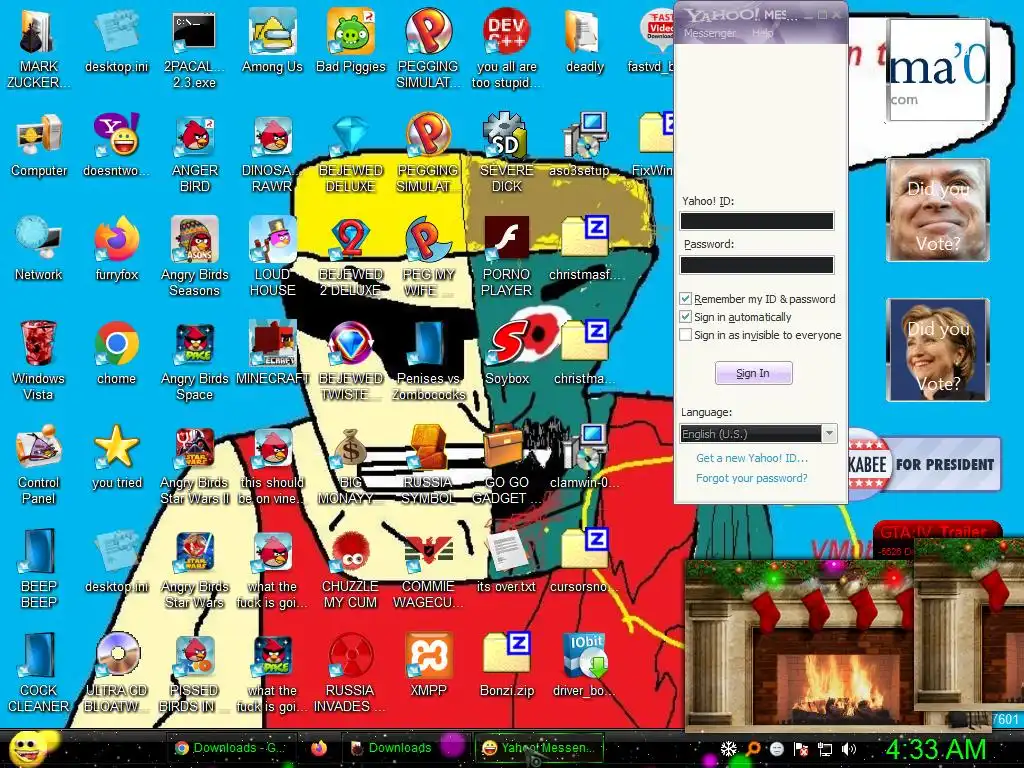Screen dimensions: 1024x768
Task: Launch the DEV C++ 'you all are too stupid' icon
Action: point(507,50)
